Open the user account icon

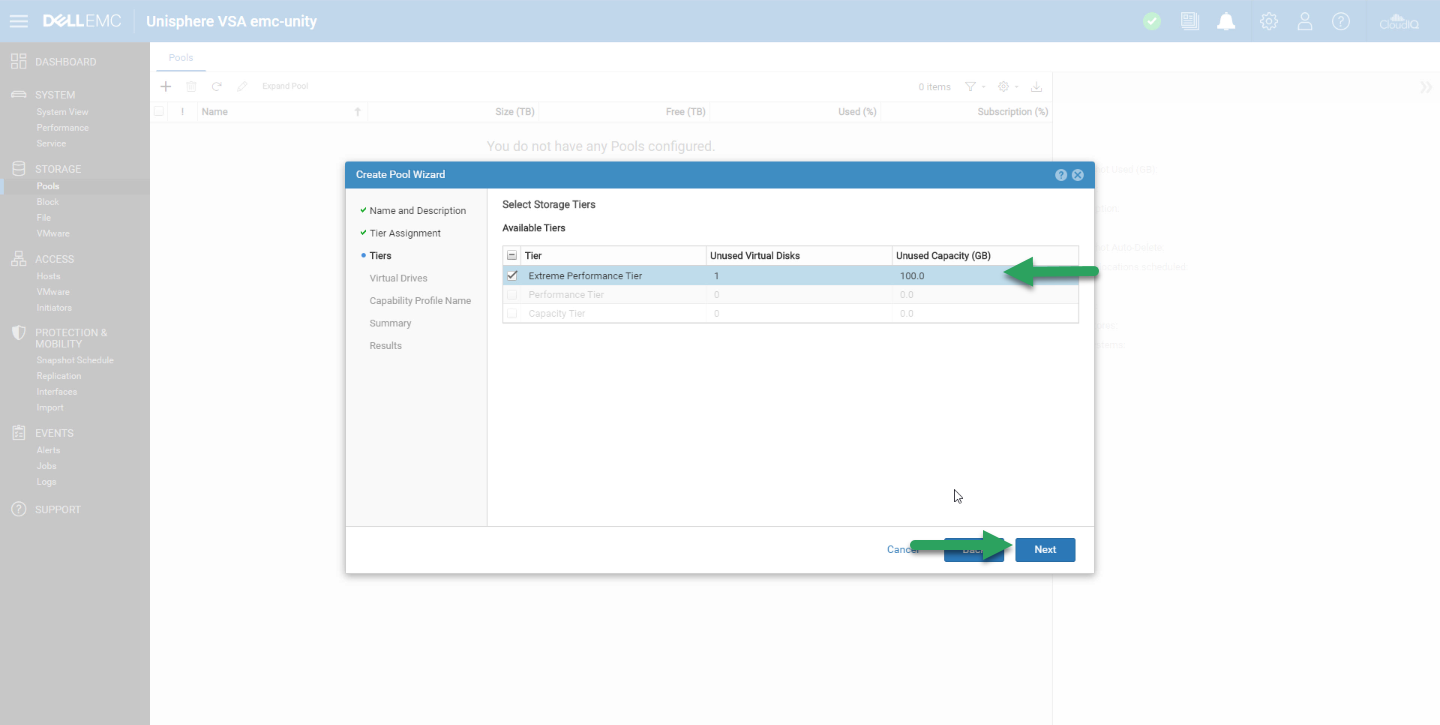1305,21
